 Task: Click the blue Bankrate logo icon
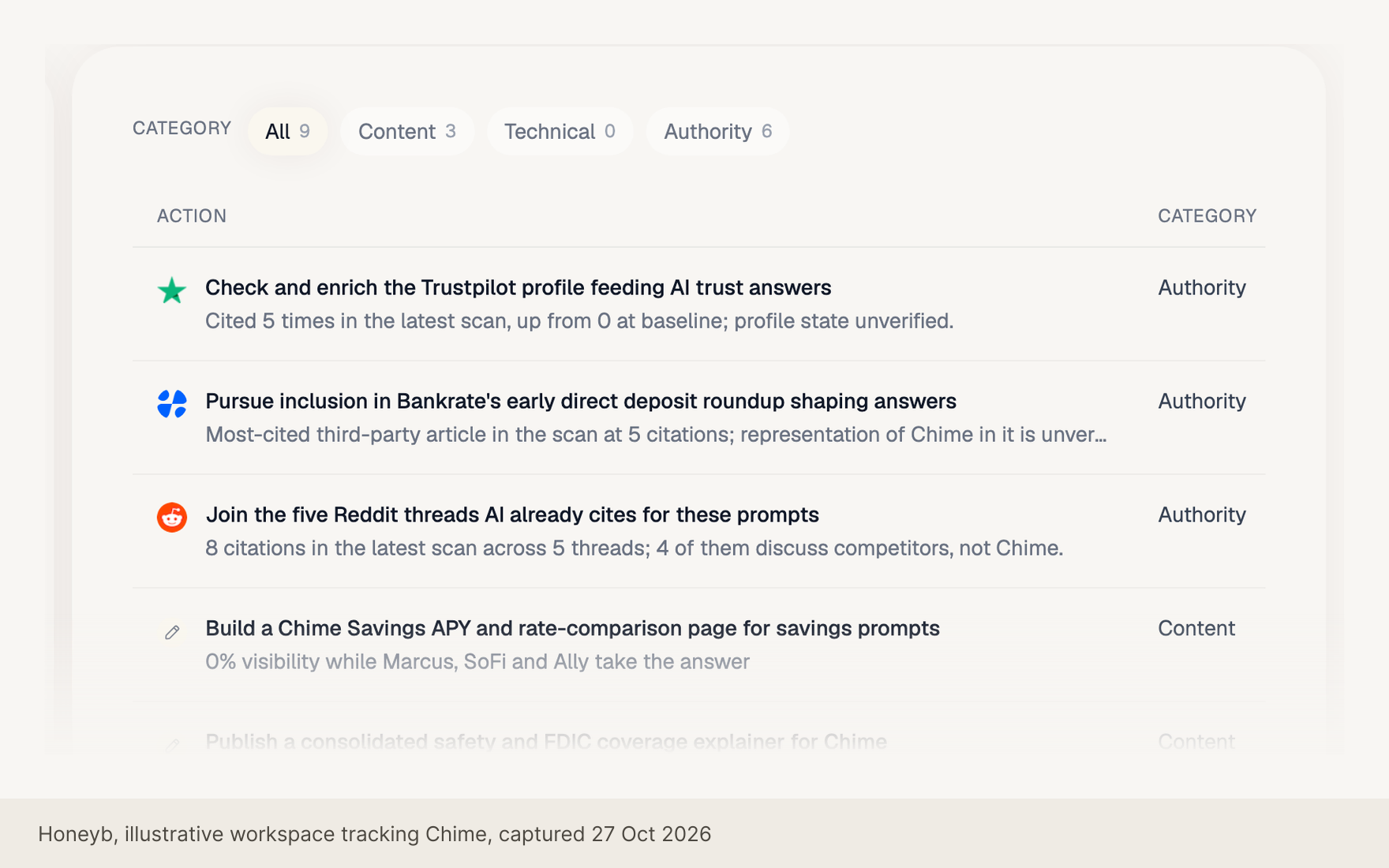pyautogui.click(x=172, y=404)
